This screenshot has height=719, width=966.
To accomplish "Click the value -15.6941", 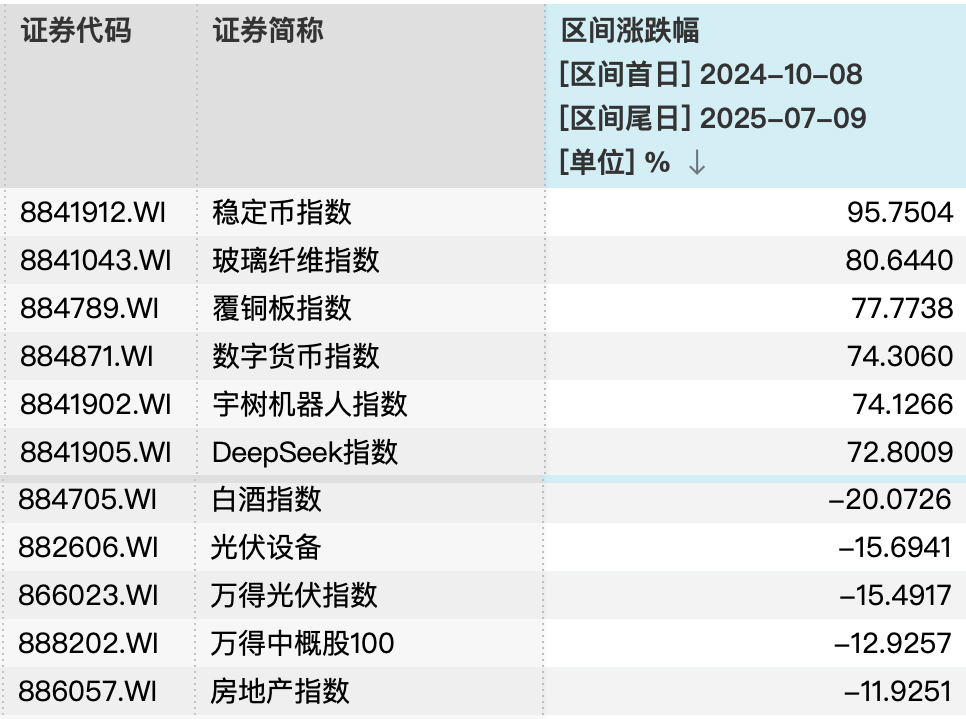I will point(895,547).
